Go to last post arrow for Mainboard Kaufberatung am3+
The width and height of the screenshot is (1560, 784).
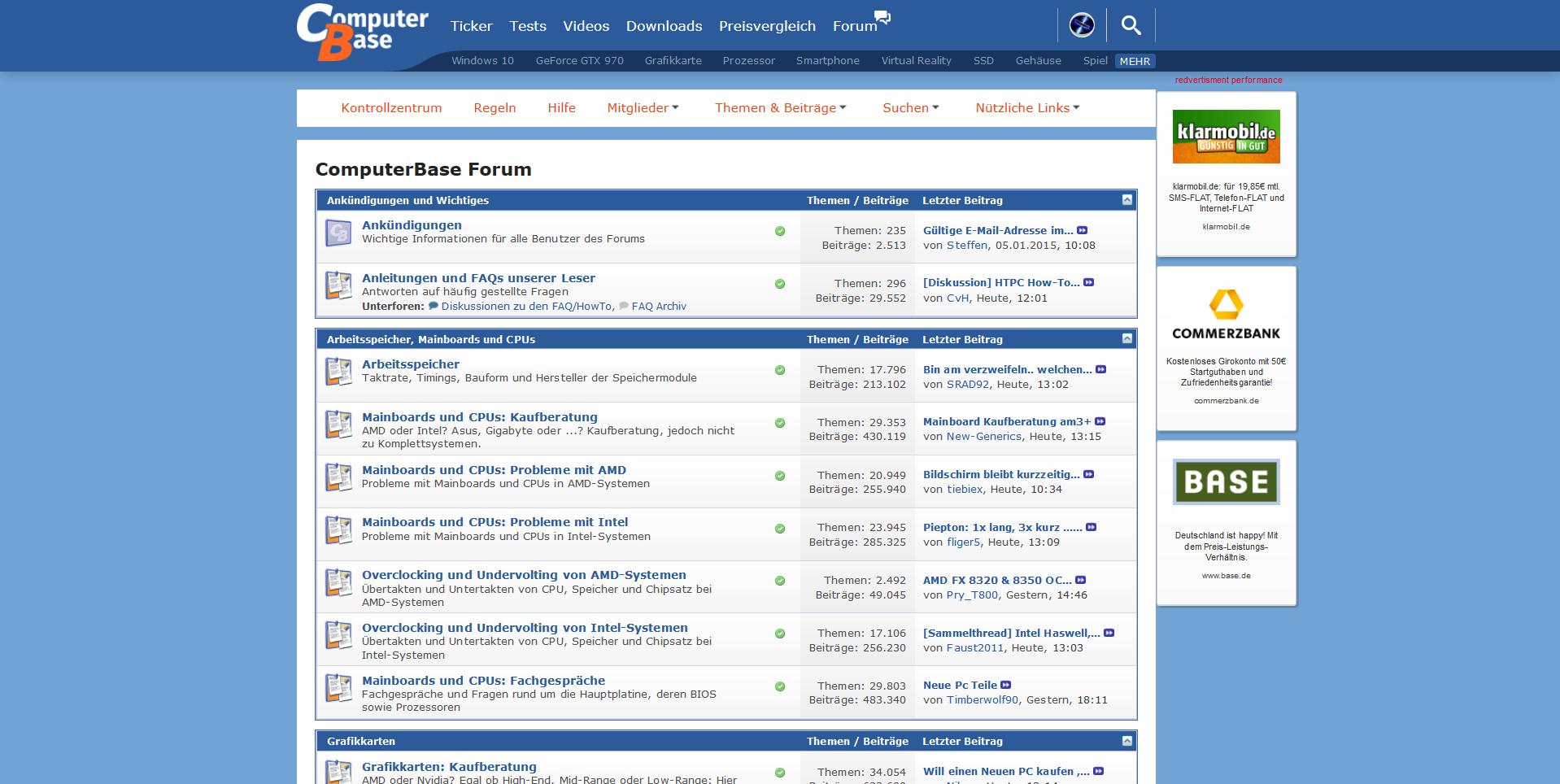coord(1100,421)
